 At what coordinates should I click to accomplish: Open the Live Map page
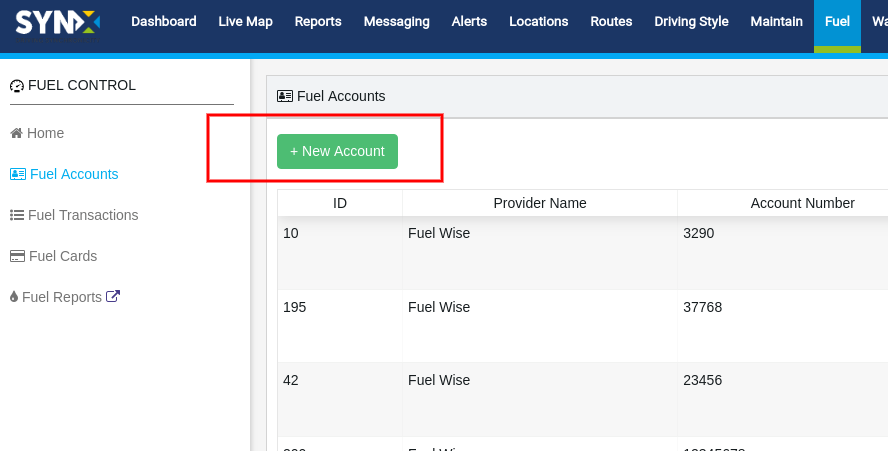pyautogui.click(x=245, y=22)
